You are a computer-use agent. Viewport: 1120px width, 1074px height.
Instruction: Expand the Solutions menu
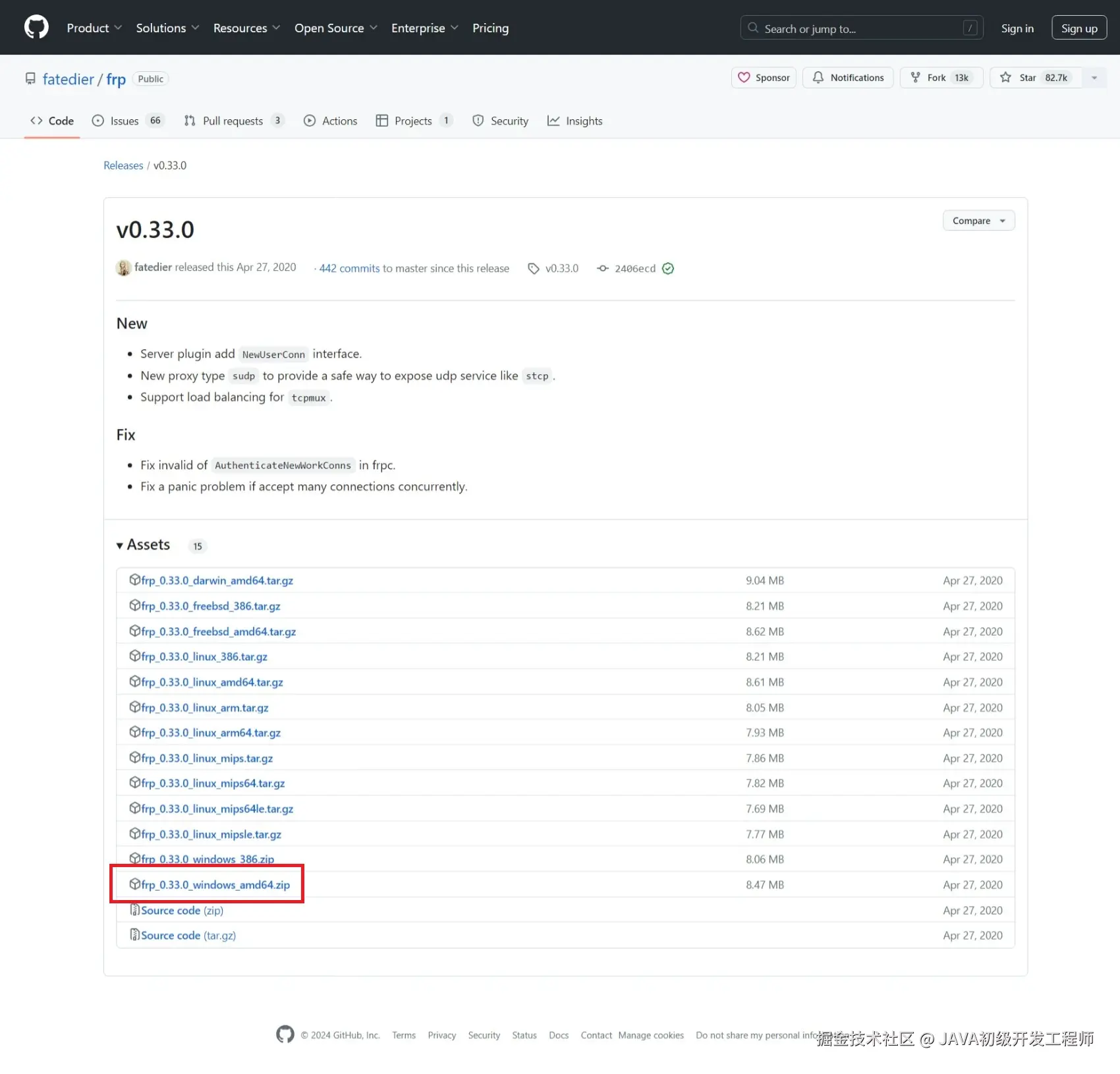pos(167,28)
